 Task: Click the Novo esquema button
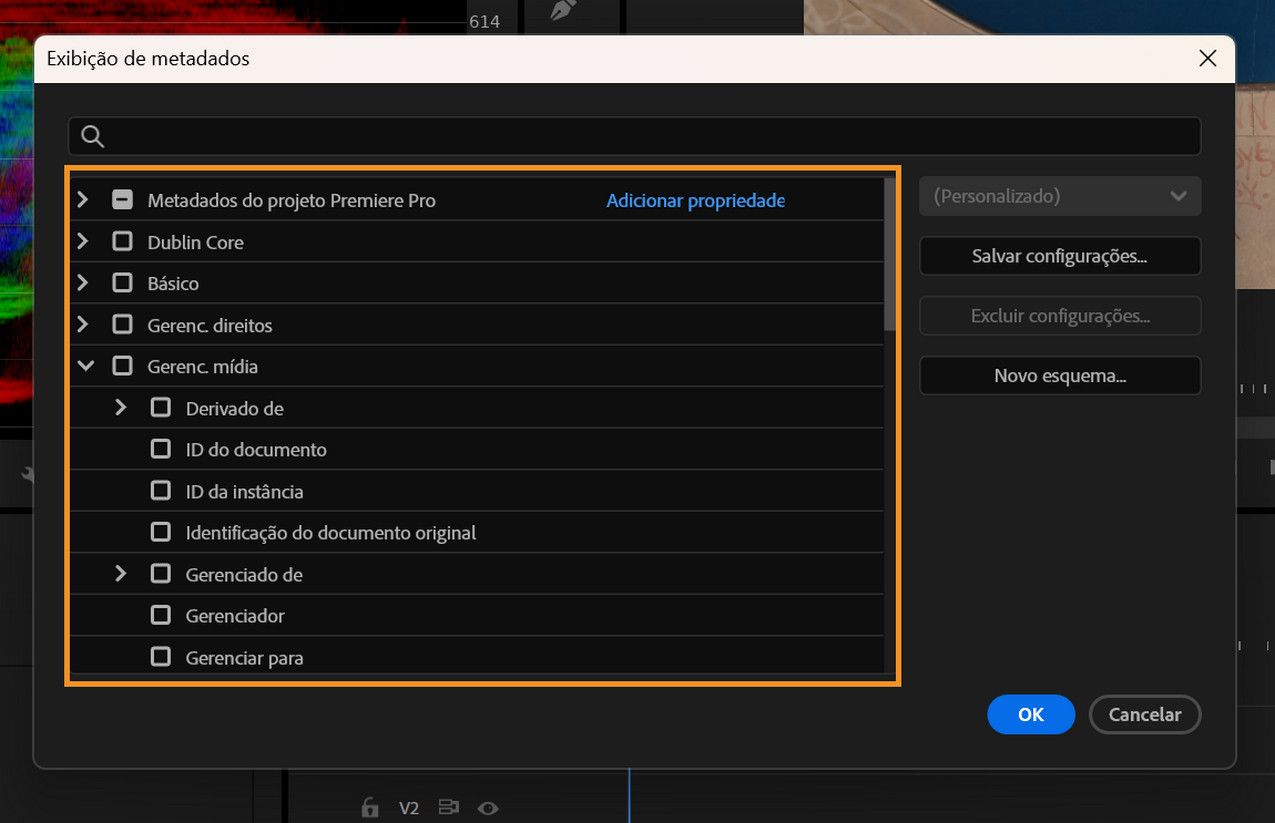click(x=1059, y=375)
